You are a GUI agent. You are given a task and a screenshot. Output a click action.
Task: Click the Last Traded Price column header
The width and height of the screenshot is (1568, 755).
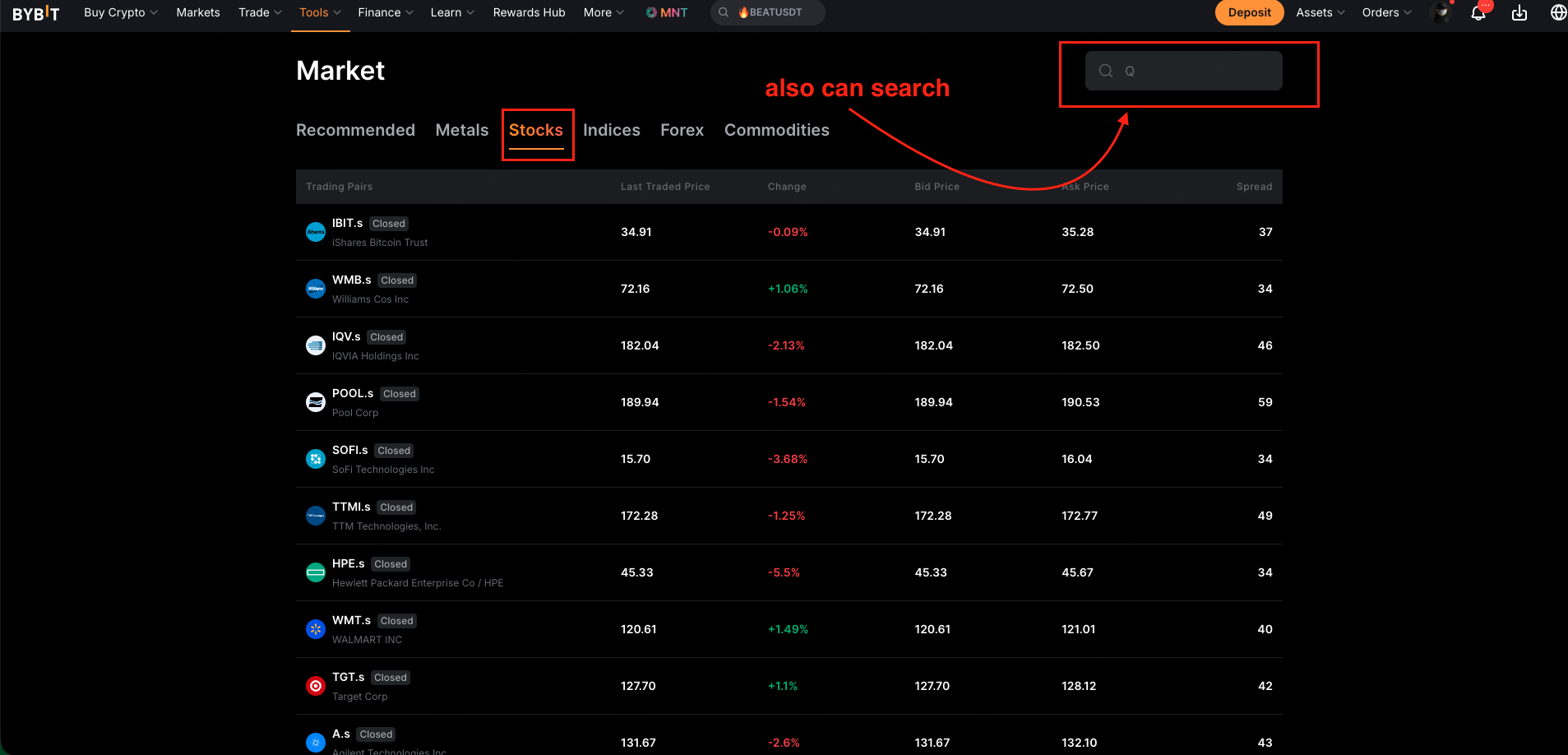pos(665,187)
